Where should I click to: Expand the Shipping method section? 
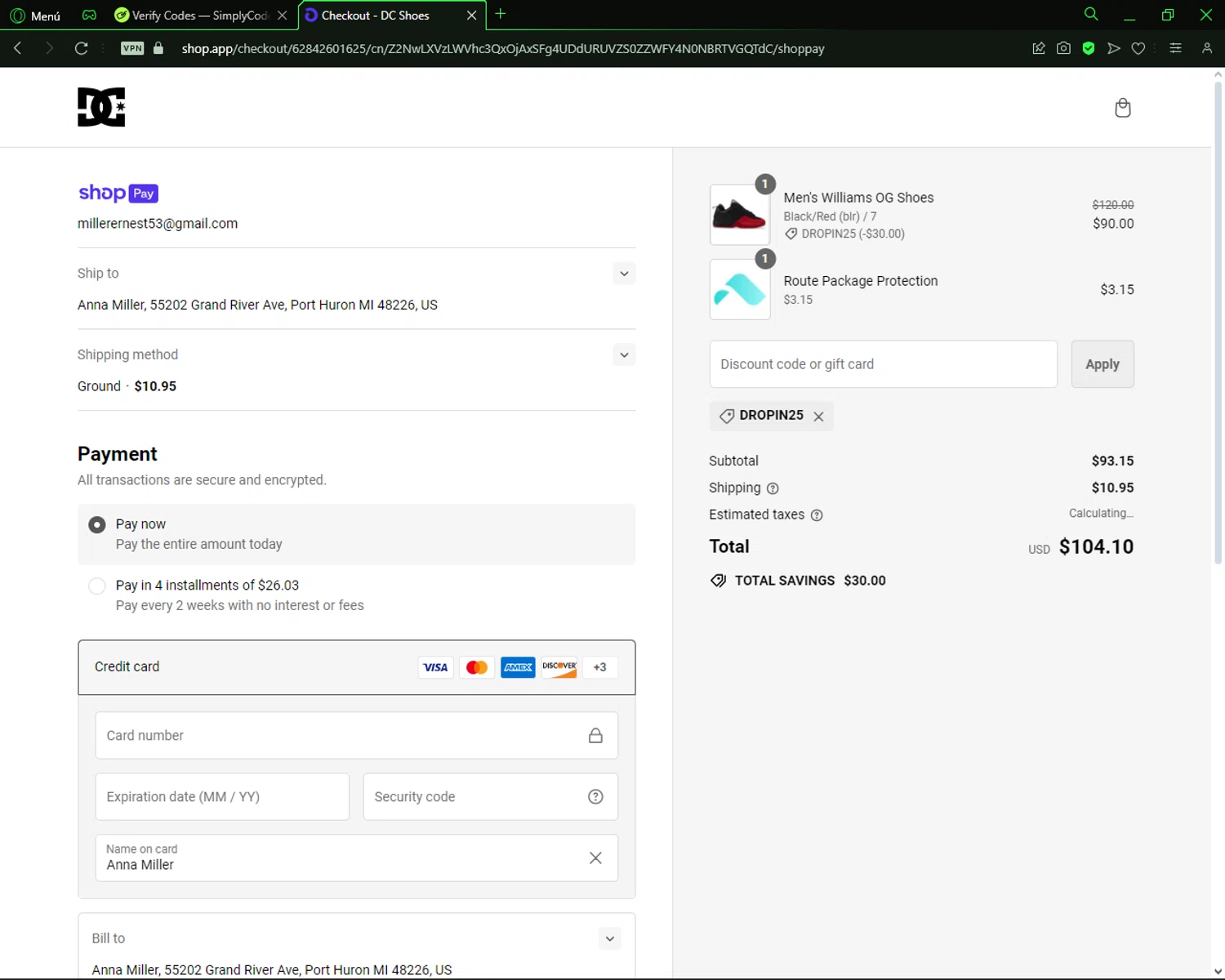coord(624,355)
